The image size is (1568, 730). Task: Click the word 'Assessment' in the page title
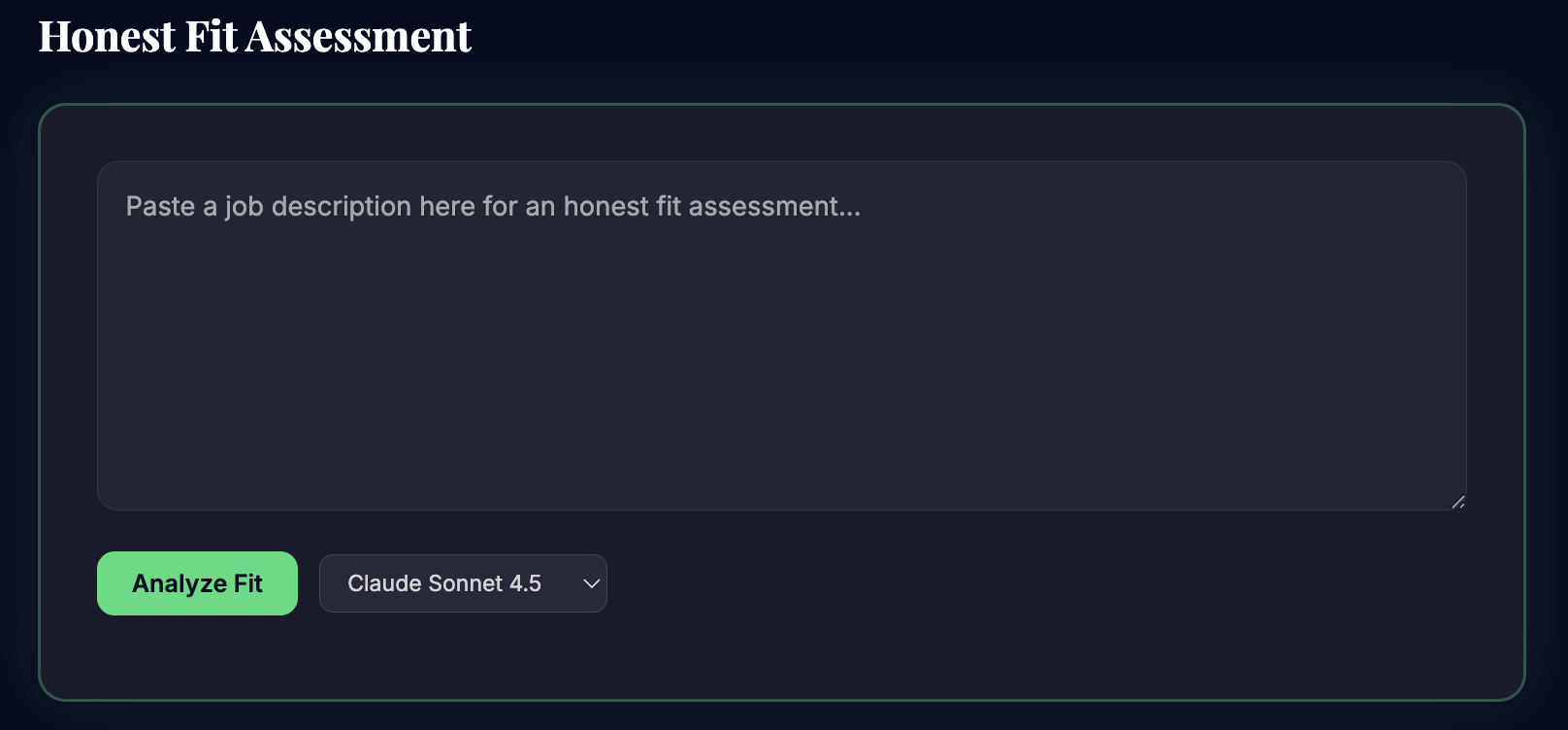coord(359,37)
